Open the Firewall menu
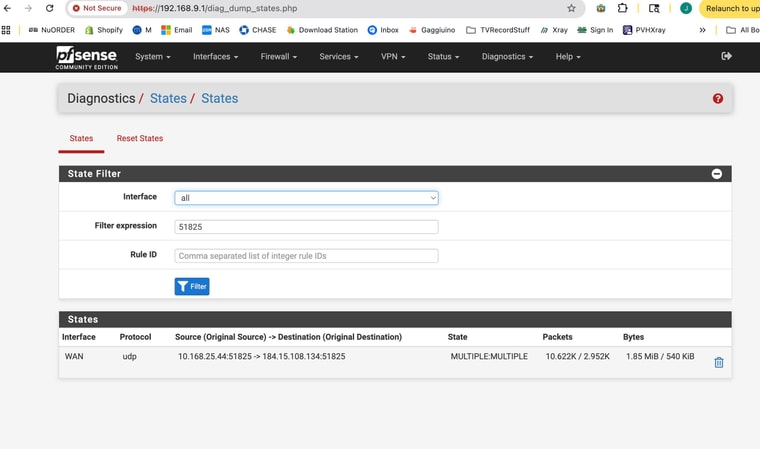The width and height of the screenshot is (760, 449). pos(278,57)
